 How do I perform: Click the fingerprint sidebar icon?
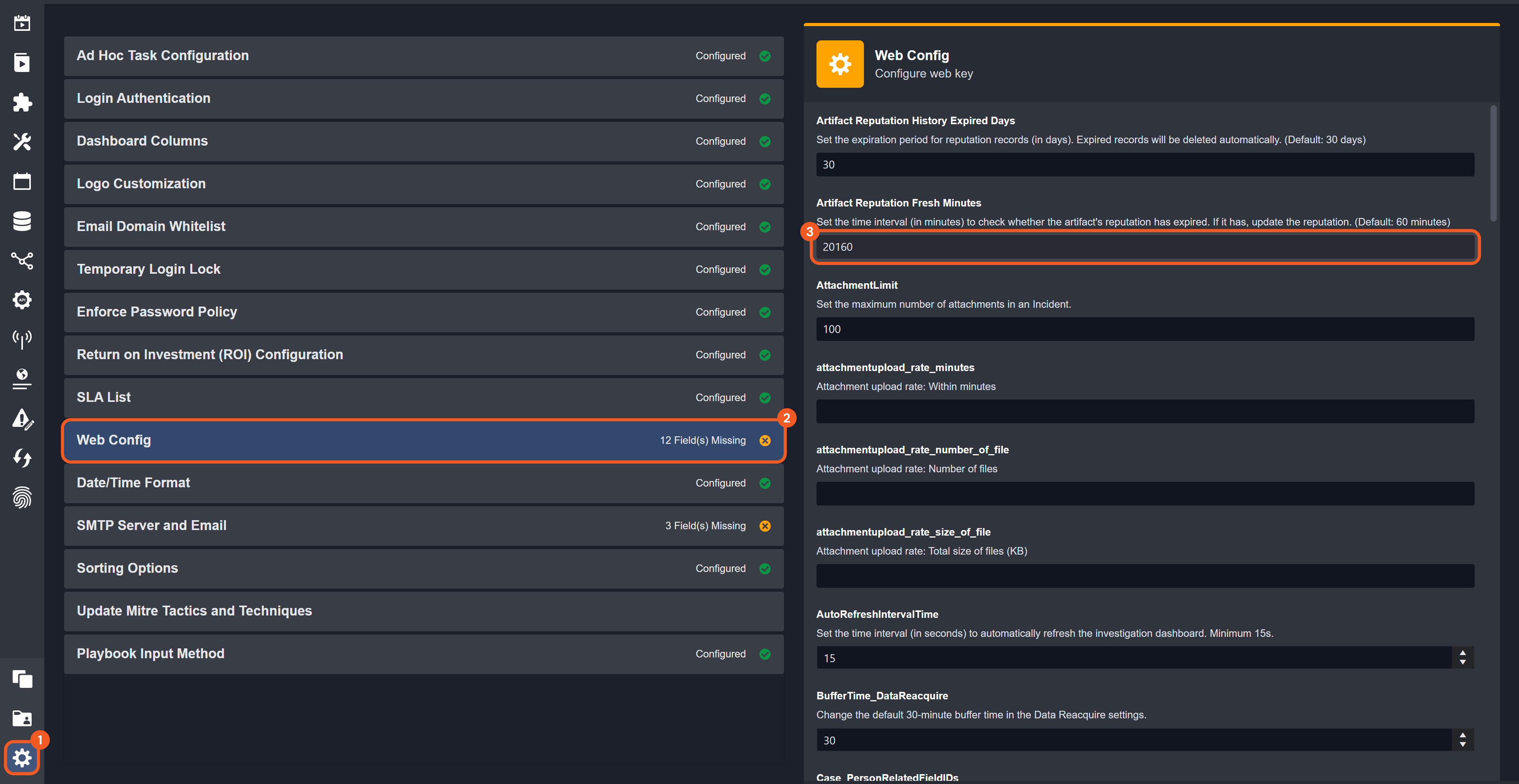tap(22, 498)
